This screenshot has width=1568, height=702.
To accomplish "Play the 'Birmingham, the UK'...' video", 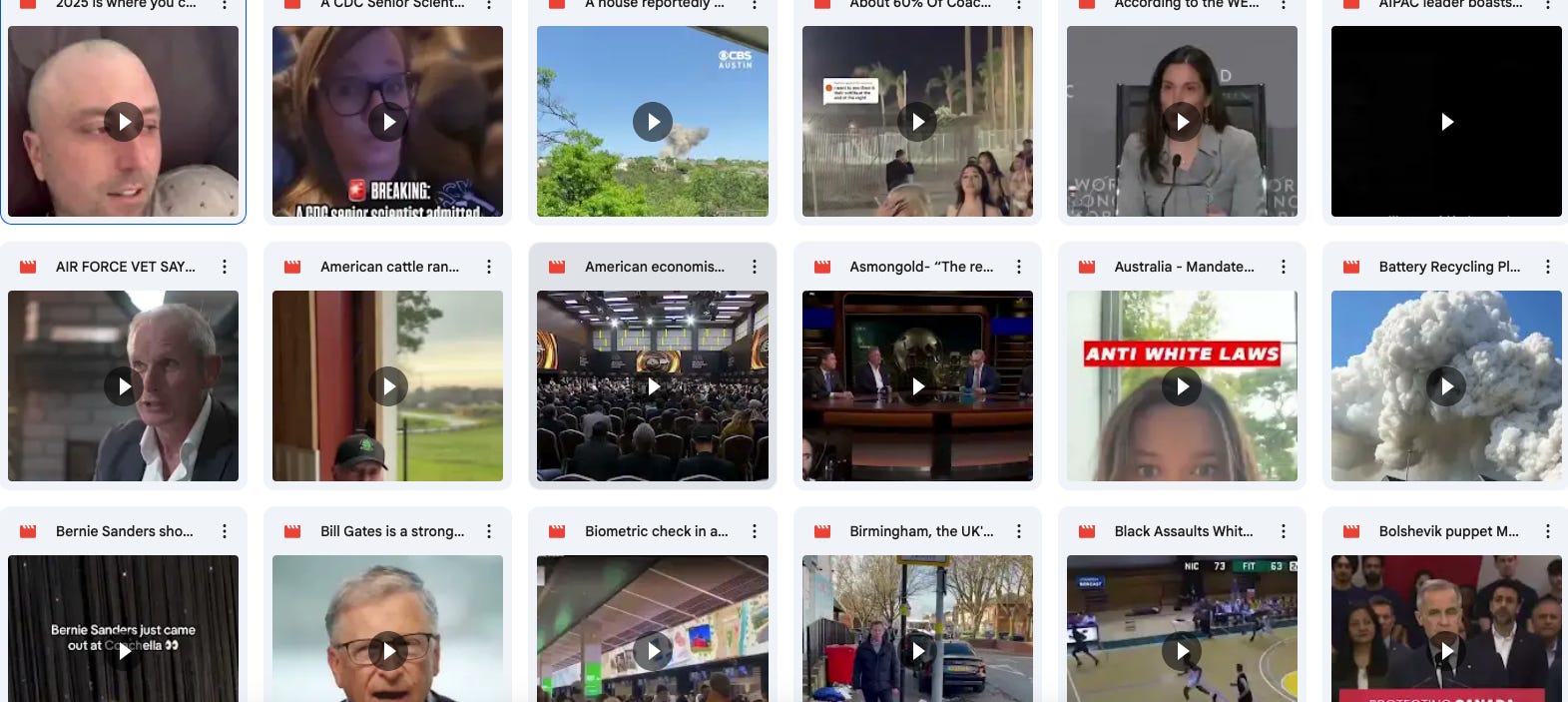I will [x=917, y=651].
